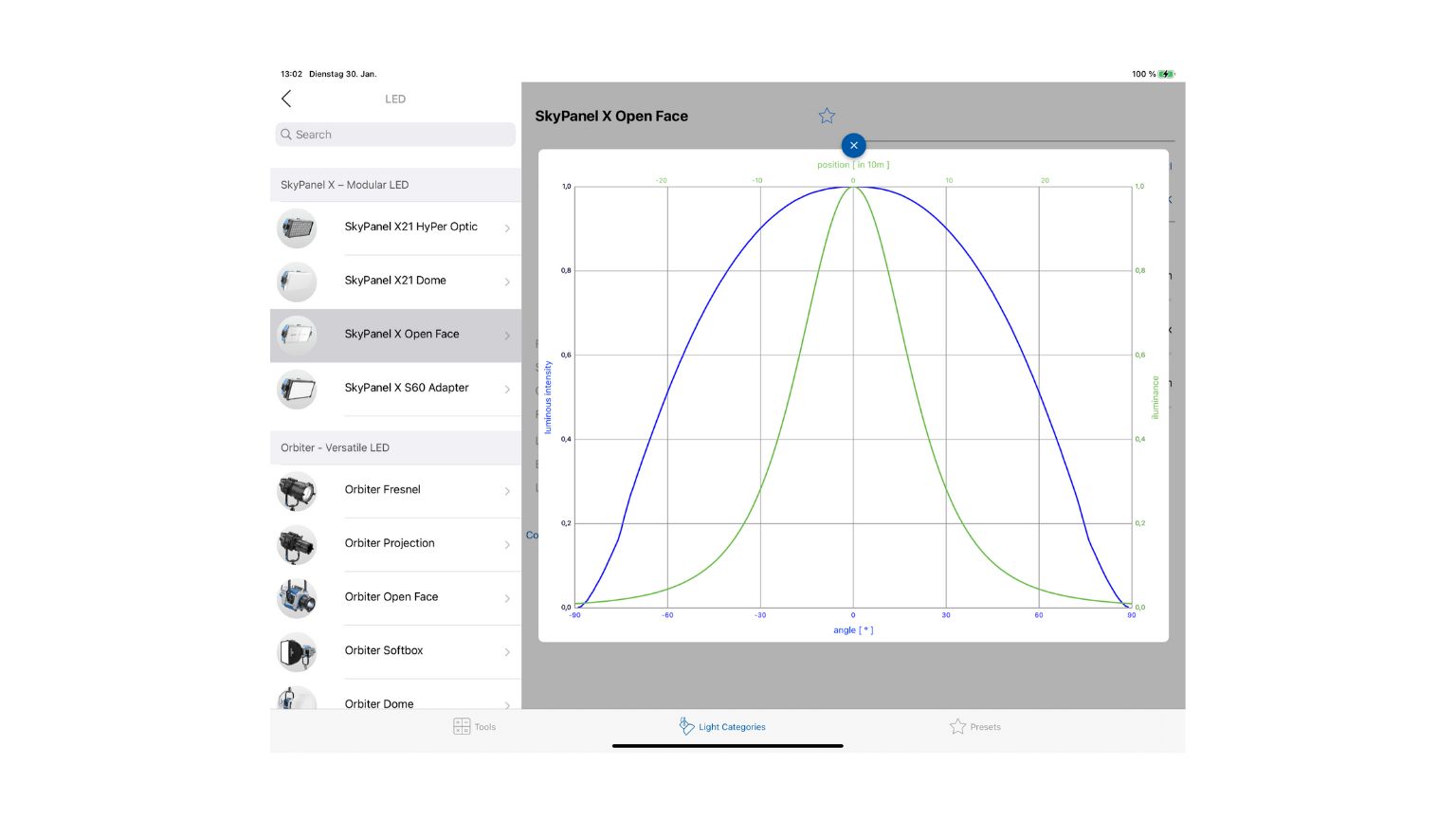Expand chevron for Orbiter Projection

click(x=507, y=544)
